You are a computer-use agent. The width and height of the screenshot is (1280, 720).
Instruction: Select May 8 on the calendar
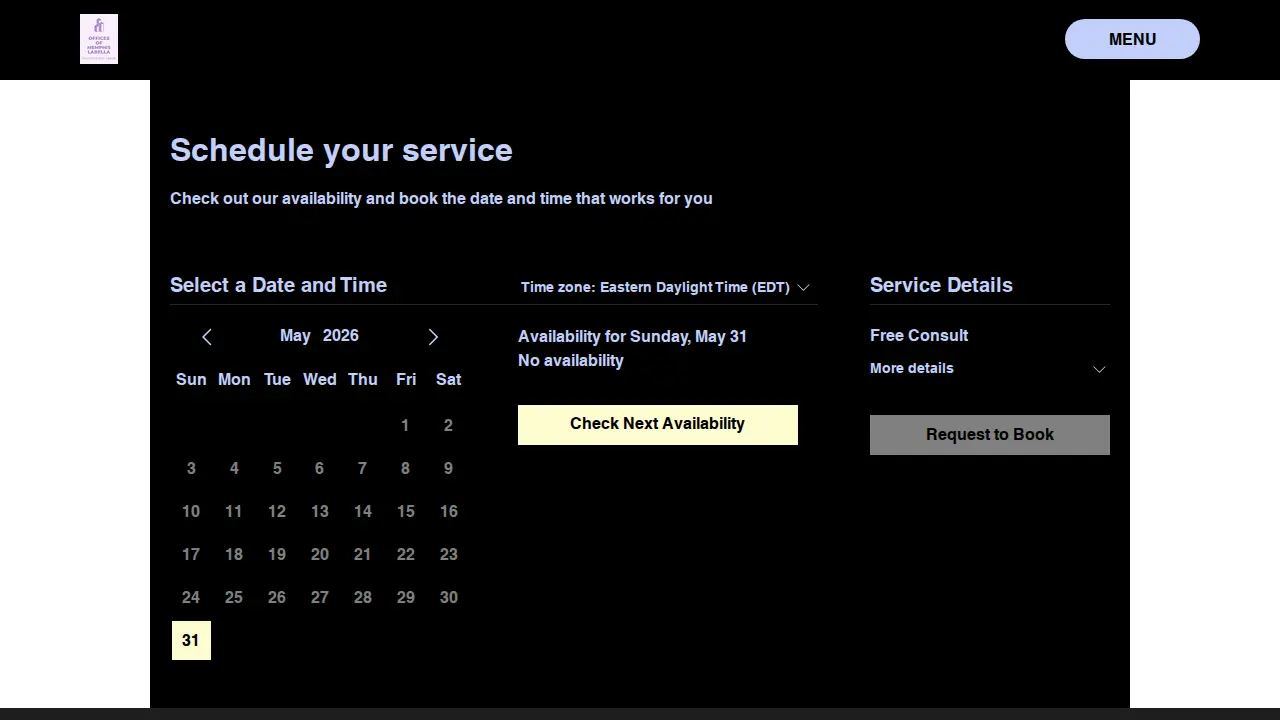(x=405, y=468)
